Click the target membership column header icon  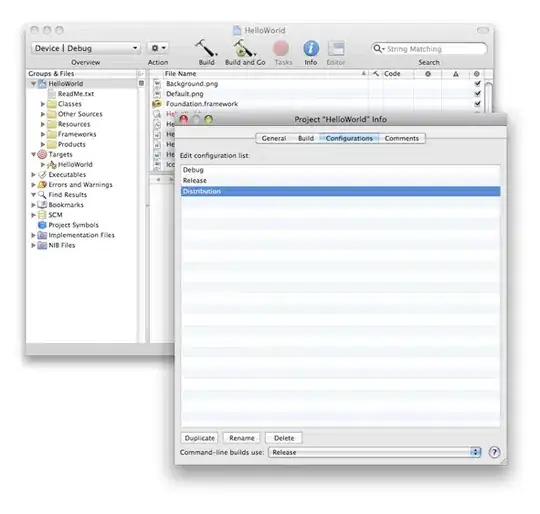pyautogui.click(x=477, y=74)
